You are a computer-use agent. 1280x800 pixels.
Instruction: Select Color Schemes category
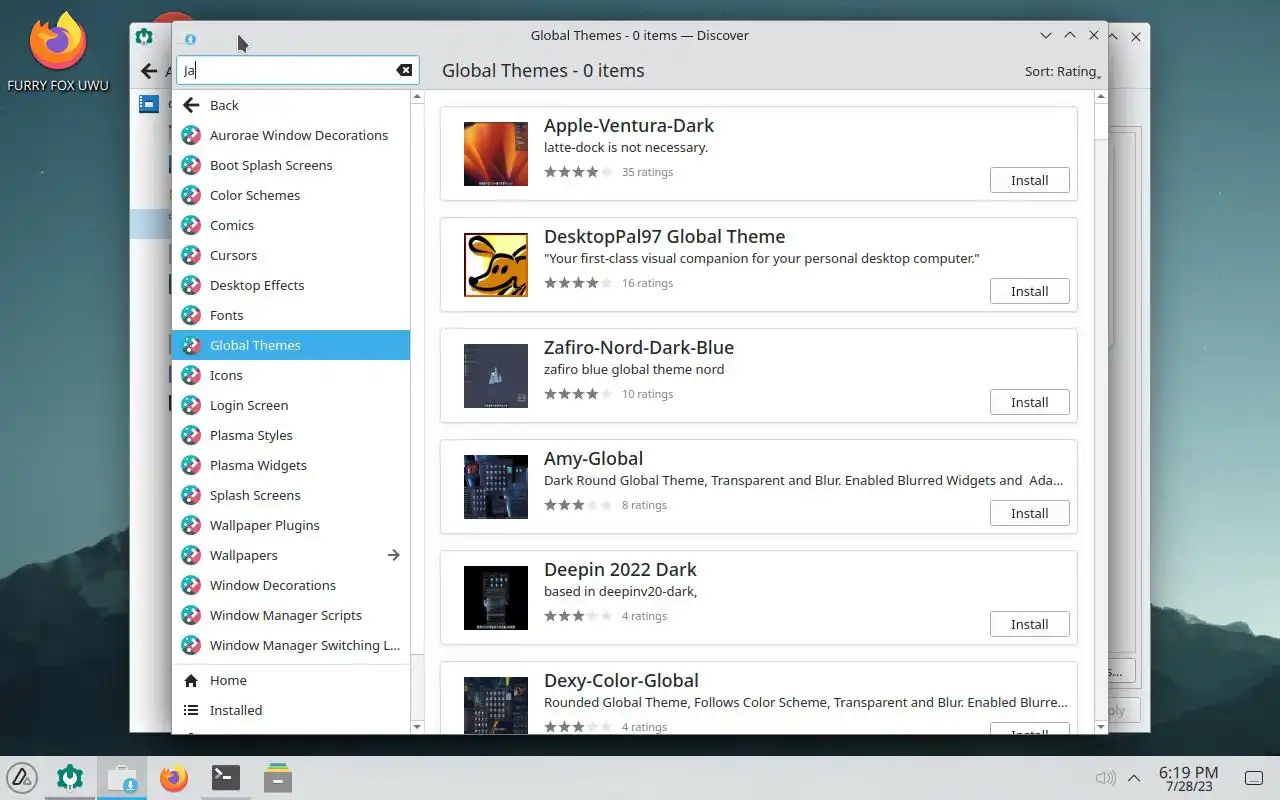pyautogui.click(x=291, y=195)
